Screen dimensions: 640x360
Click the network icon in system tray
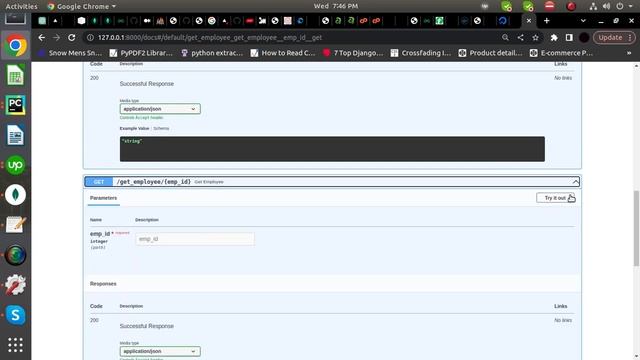(x=593, y=6)
